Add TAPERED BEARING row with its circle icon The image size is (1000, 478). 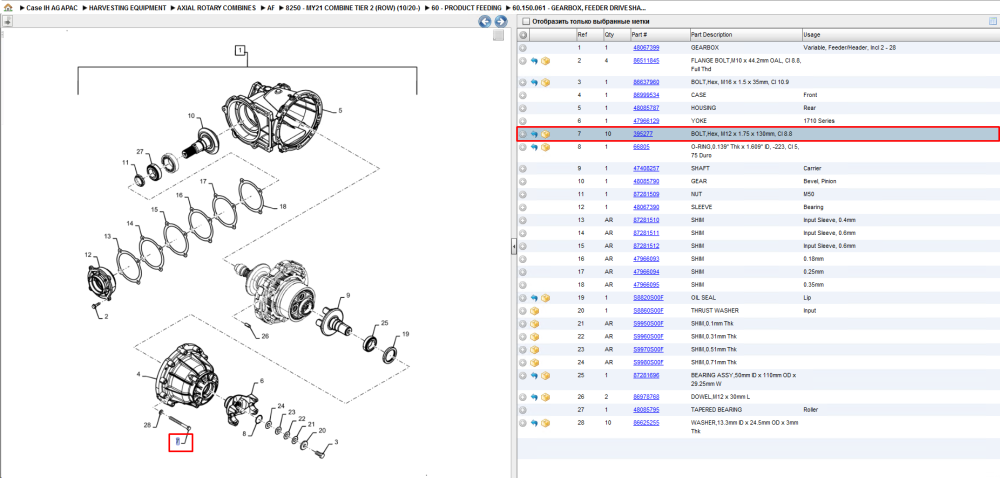point(523,410)
